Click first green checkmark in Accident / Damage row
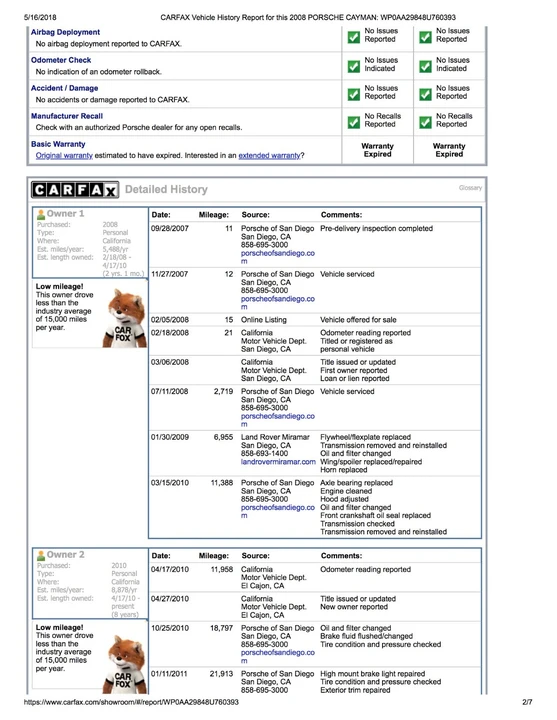 tap(354, 95)
